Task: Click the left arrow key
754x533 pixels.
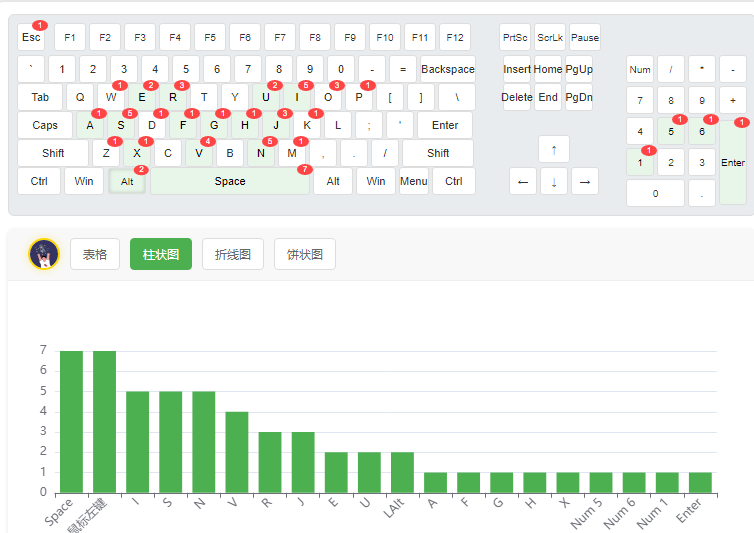Action: coord(523,181)
